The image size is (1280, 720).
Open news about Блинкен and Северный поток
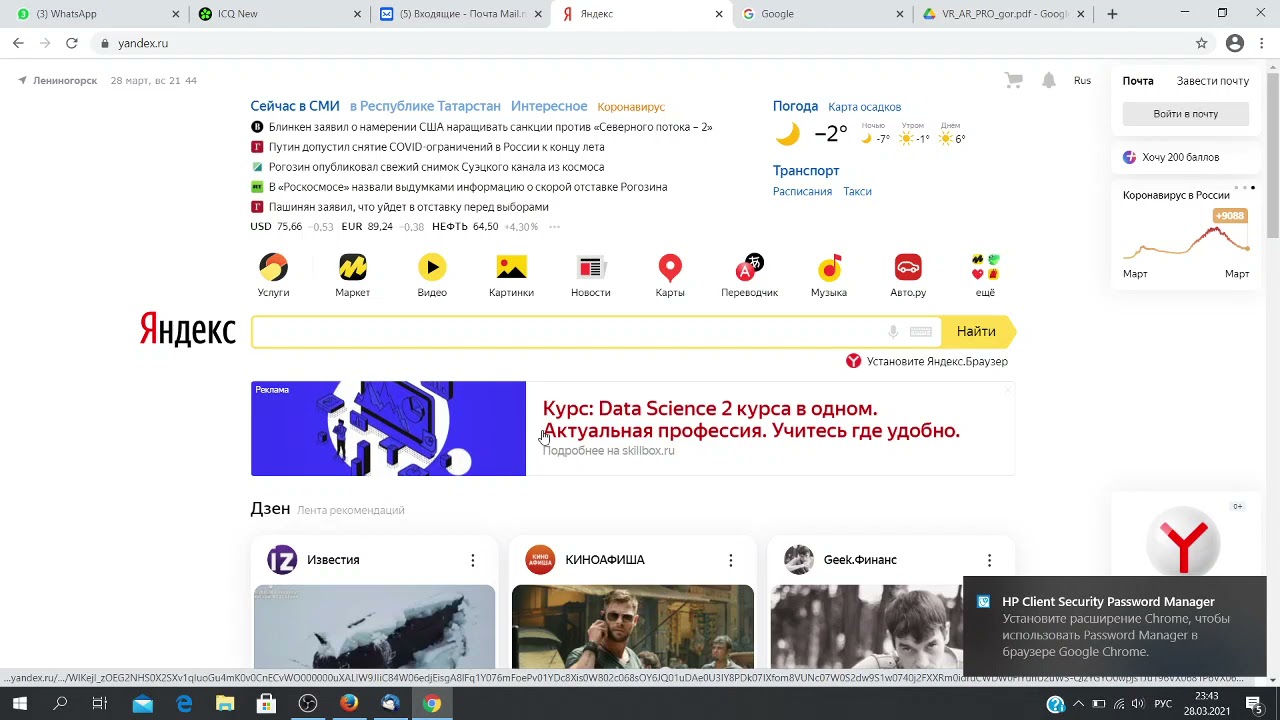pos(490,127)
